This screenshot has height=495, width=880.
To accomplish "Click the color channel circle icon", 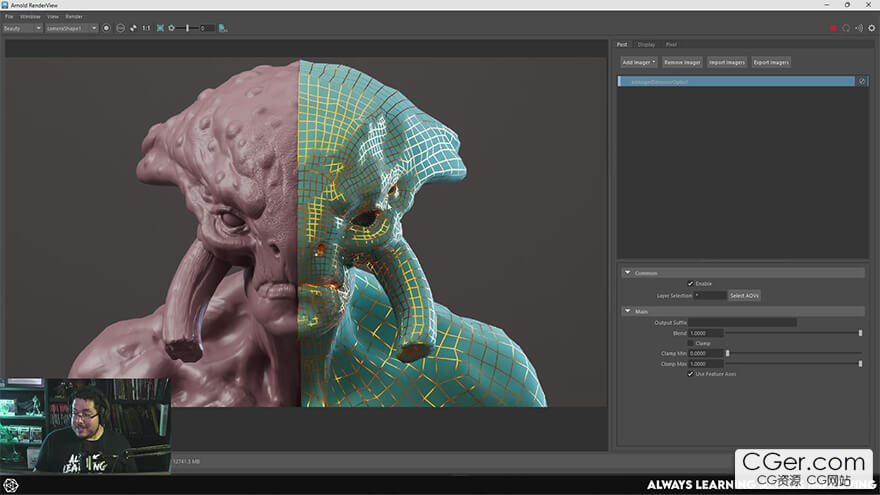I will 106,28.
